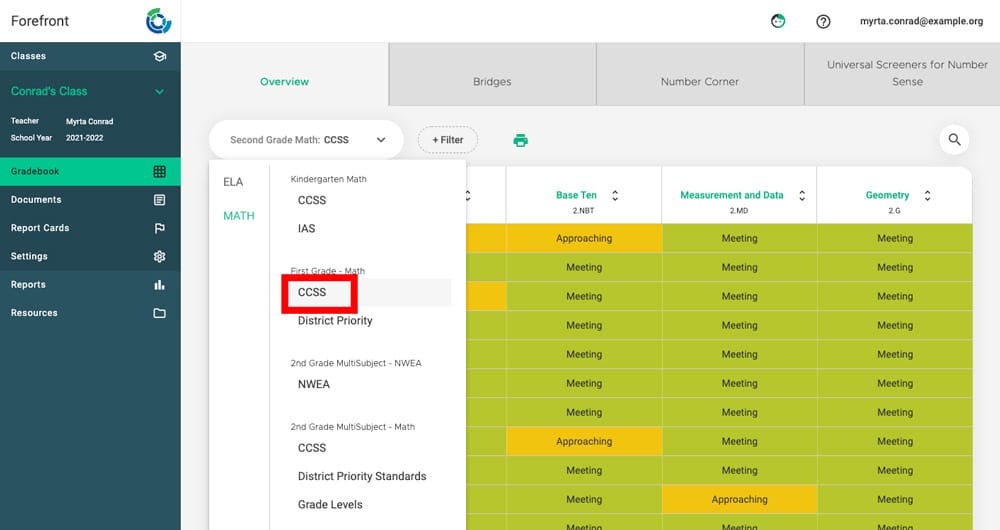Open the help question mark icon
Viewport: 1000px width, 530px height.
(823, 22)
